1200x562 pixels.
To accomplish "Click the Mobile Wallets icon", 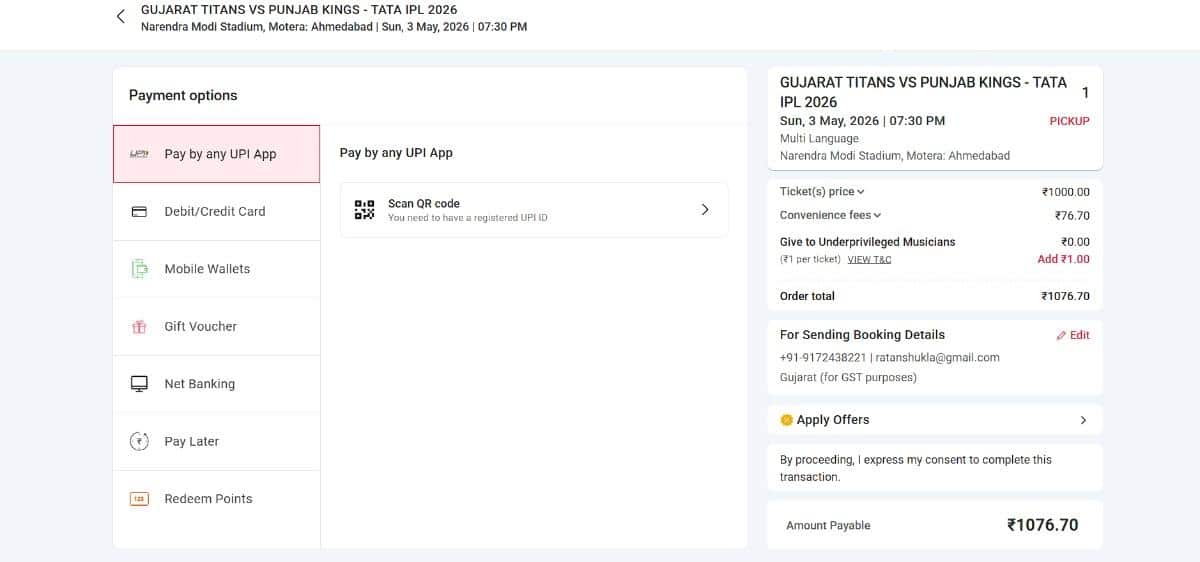I will pyautogui.click(x=140, y=269).
